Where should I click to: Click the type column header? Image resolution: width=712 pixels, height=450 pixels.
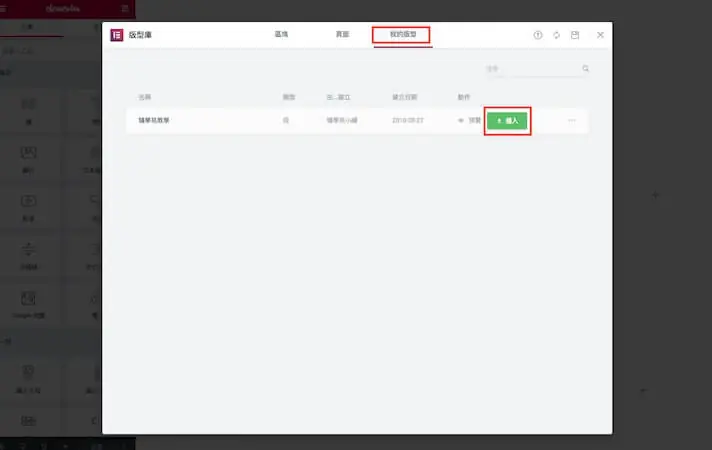click(x=289, y=97)
